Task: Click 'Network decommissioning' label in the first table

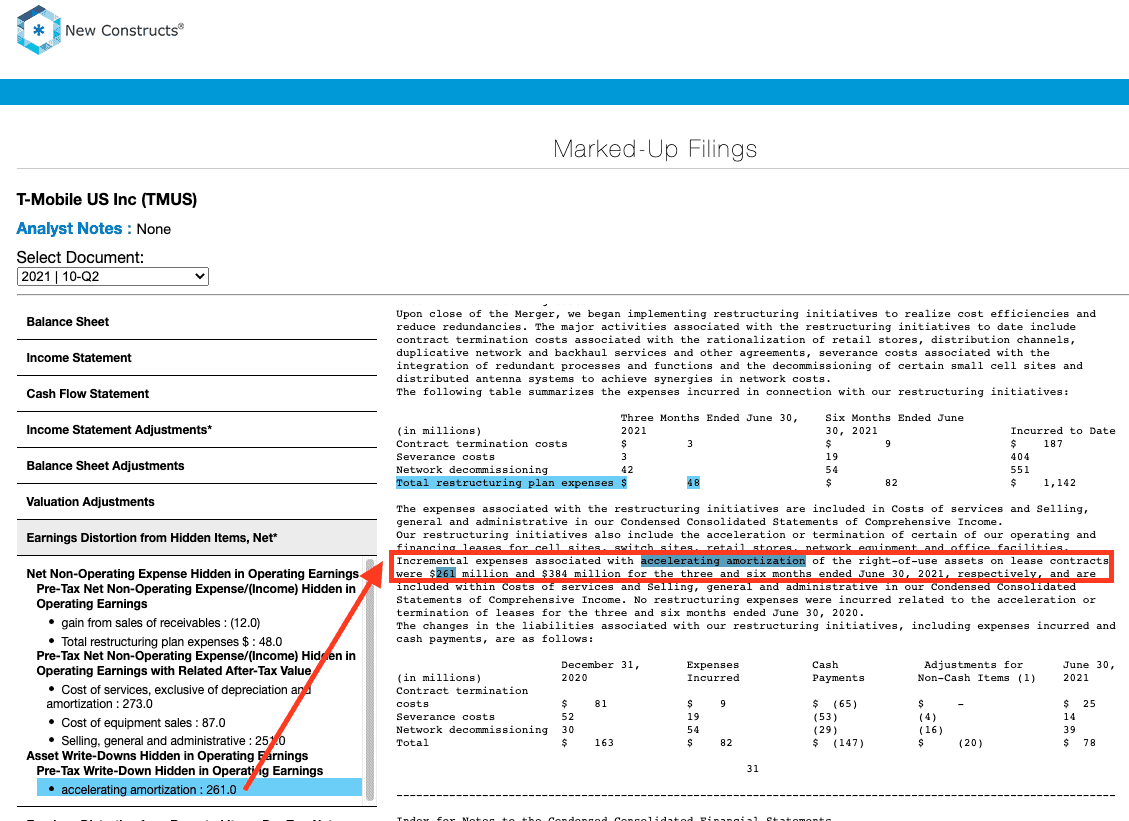Action: [472, 470]
